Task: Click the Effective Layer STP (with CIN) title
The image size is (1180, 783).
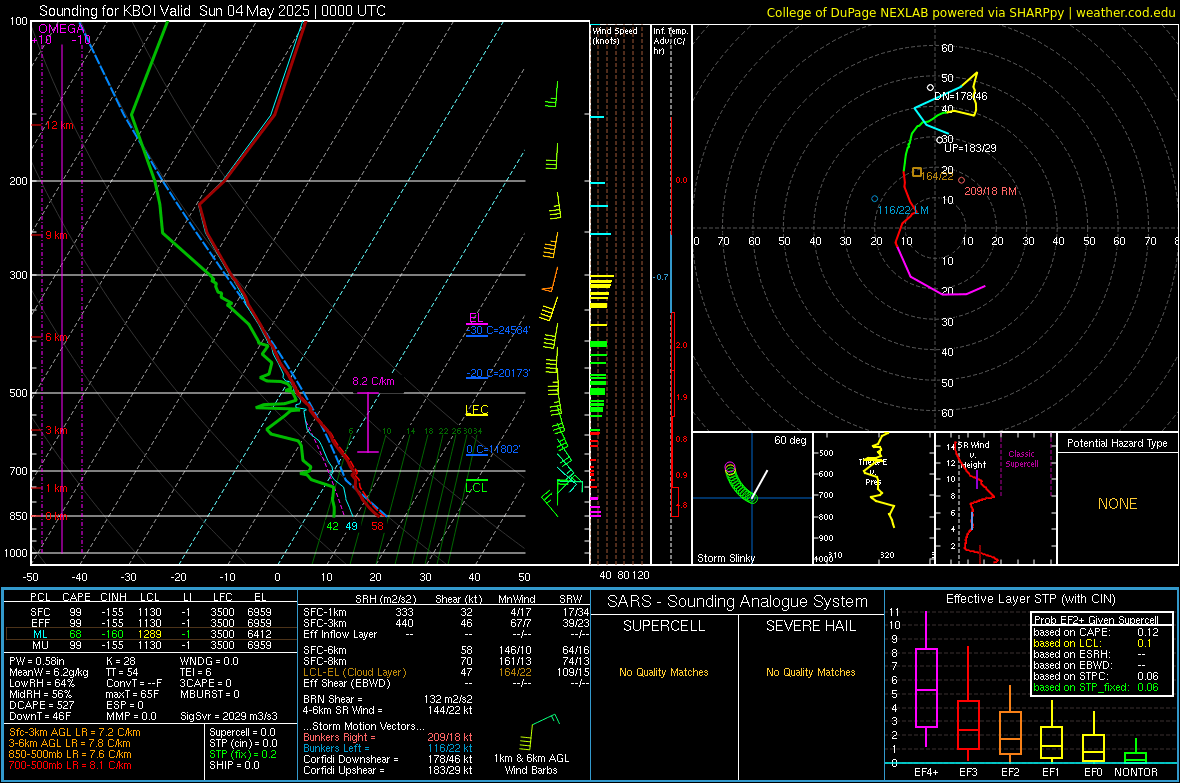Action: 1030,599
